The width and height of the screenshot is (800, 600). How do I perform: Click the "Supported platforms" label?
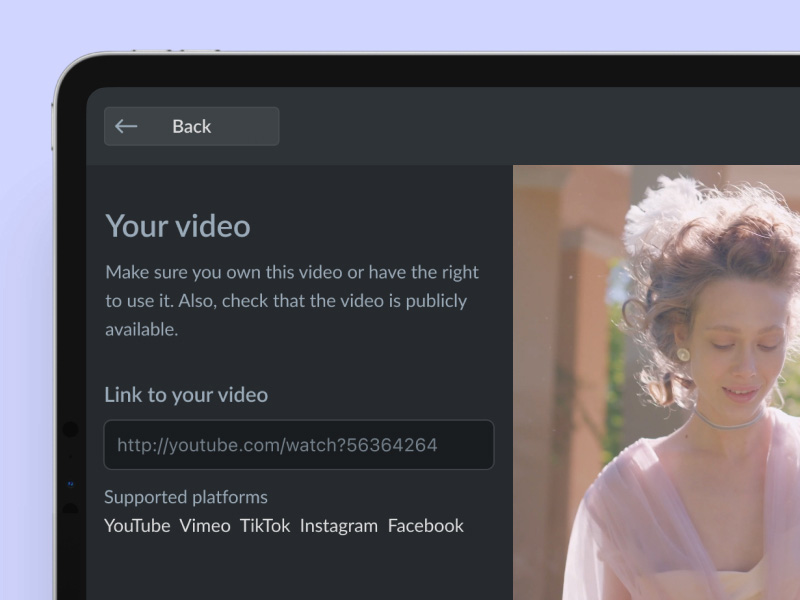186,497
